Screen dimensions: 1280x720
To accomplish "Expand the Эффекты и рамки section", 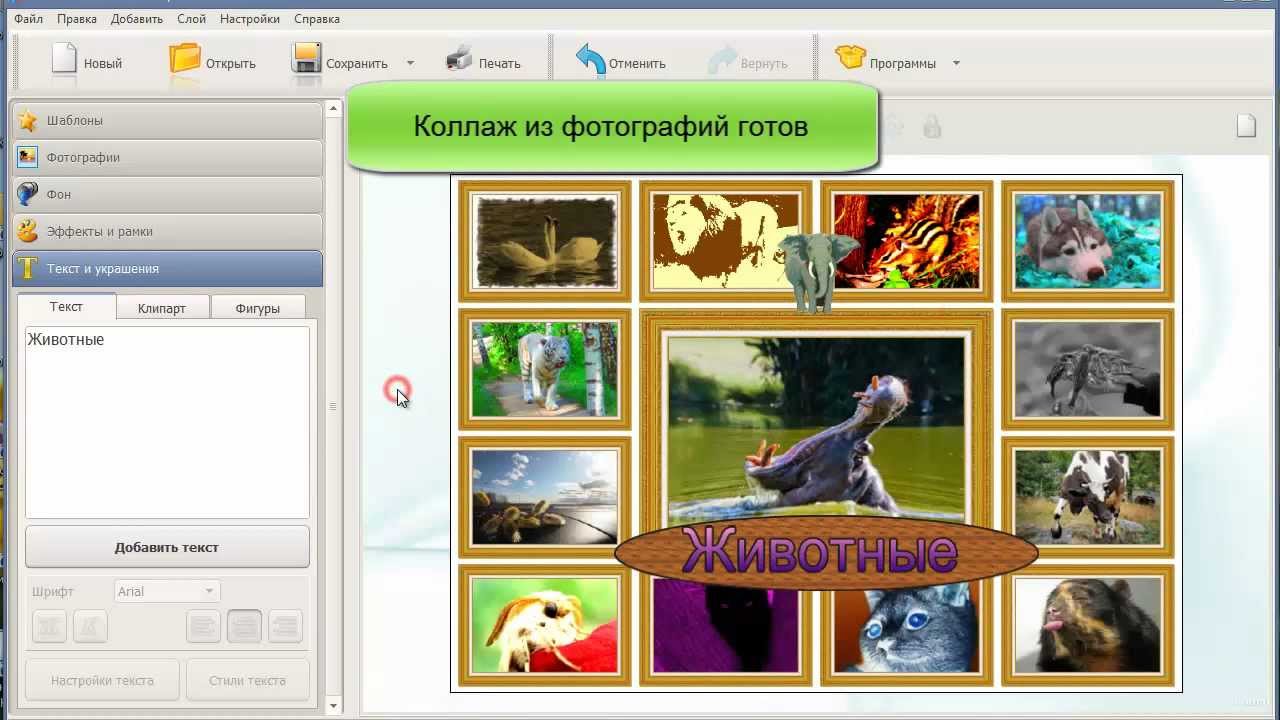I will [x=167, y=231].
